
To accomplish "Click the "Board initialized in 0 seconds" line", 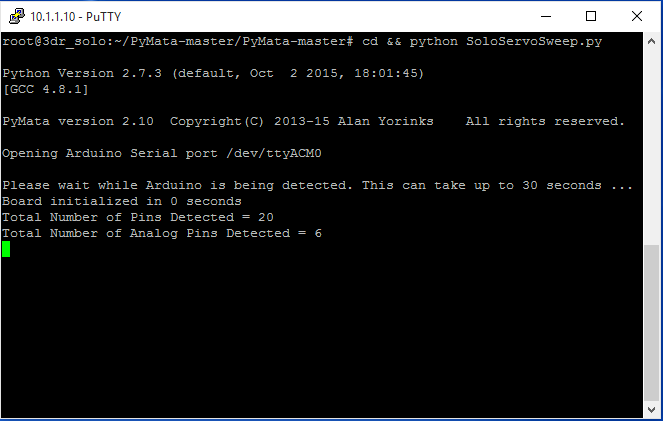I will pos(121,201).
